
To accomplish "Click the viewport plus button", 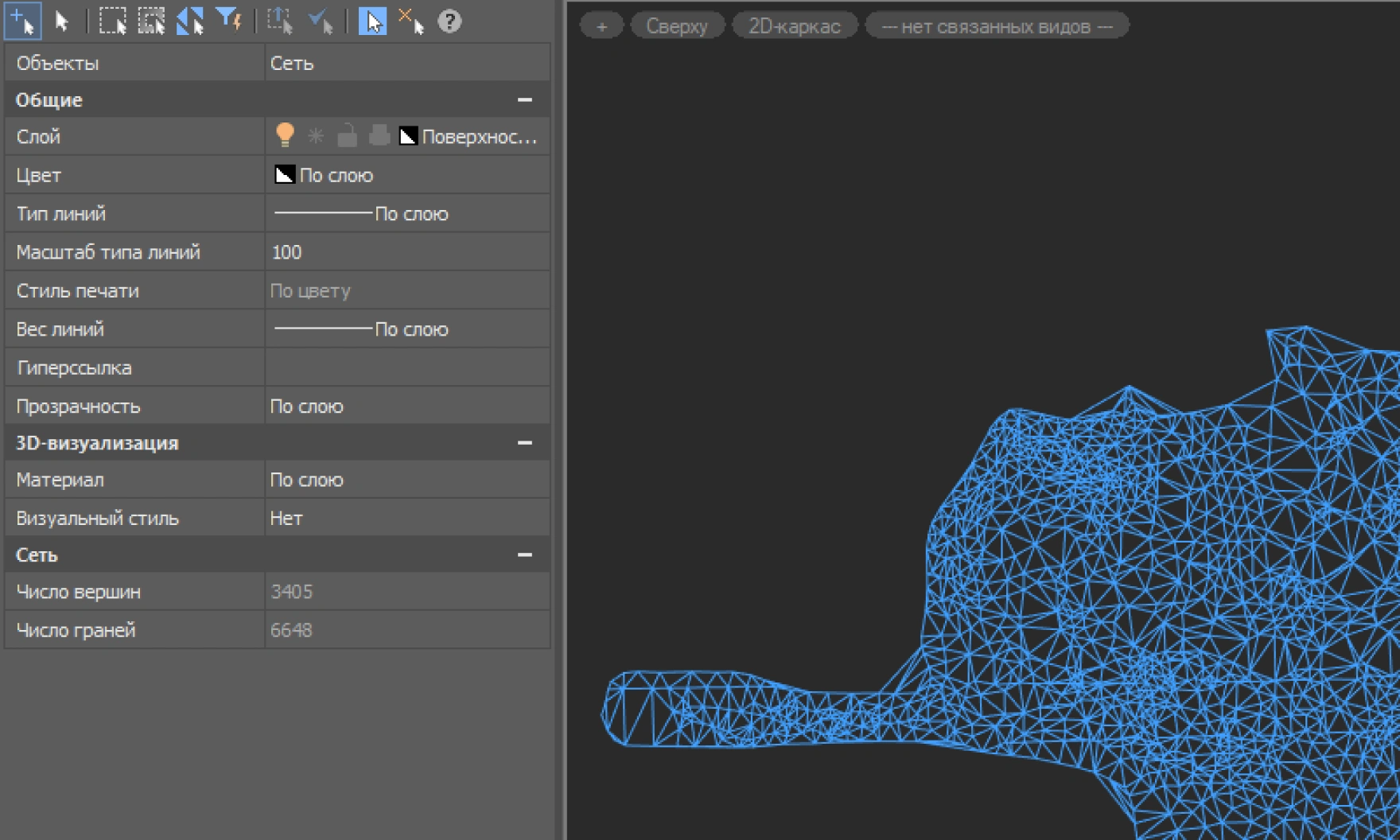I will (601, 26).
